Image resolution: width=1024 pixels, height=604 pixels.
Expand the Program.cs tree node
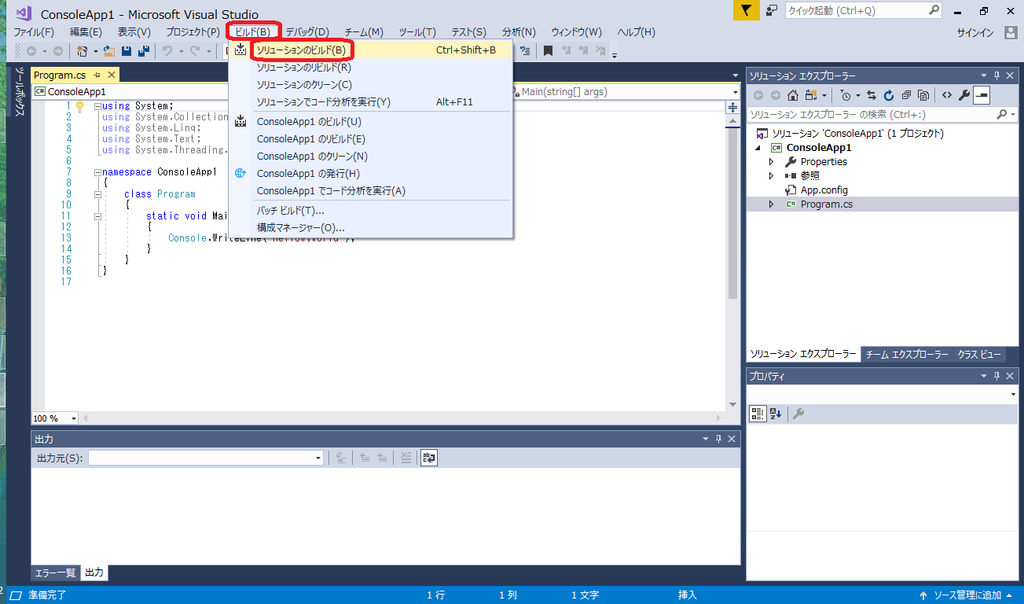pos(771,204)
